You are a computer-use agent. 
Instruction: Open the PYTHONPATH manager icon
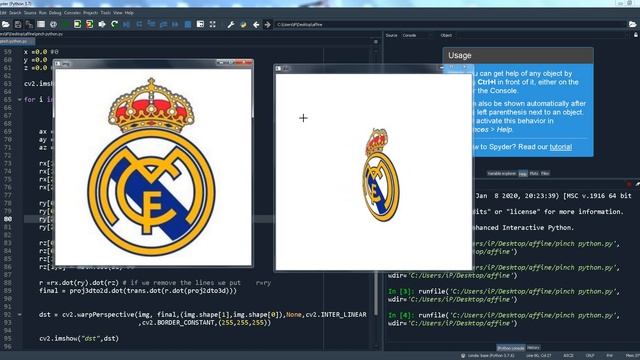click(x=244, y=24)
